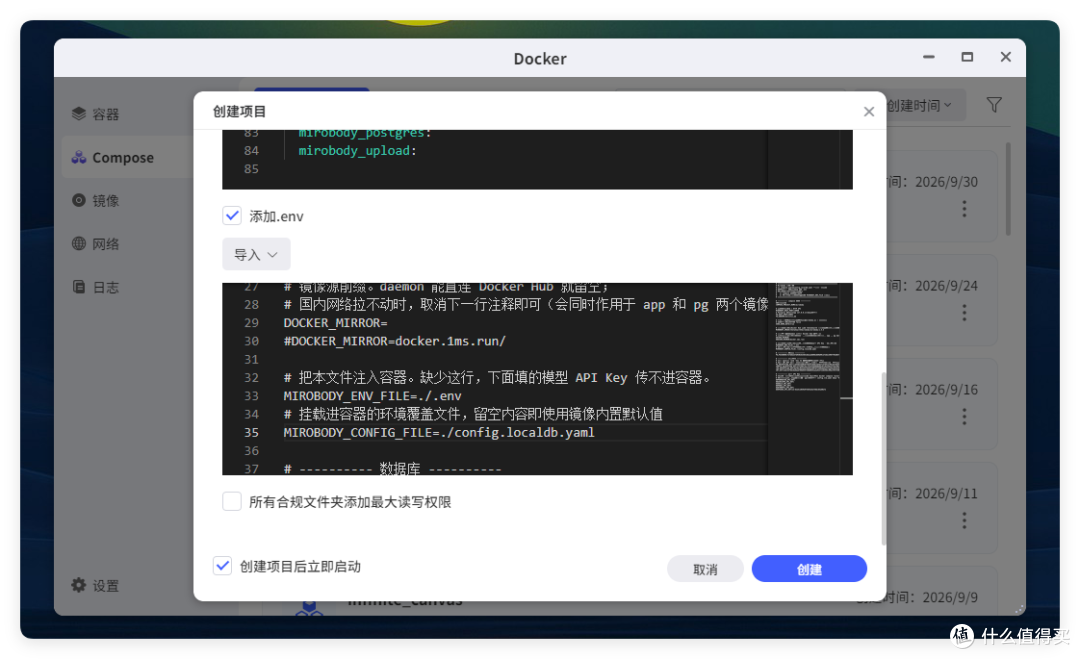Open more options for the 2026/9/30 project
Viewport: 1080px width, 659px height.
[x=964, y=209]
